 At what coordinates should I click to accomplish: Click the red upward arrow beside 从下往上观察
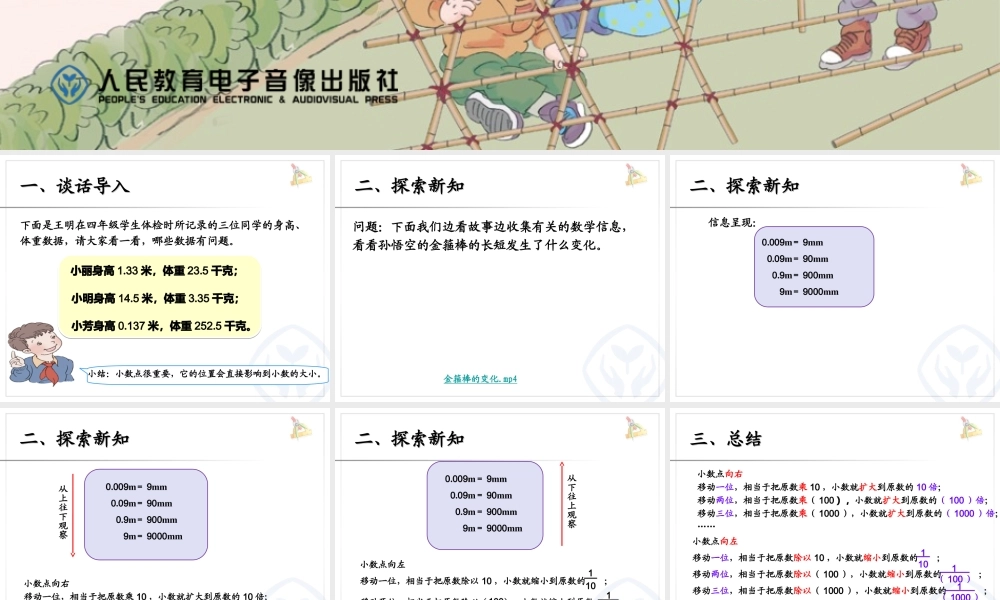coord(562,504)
